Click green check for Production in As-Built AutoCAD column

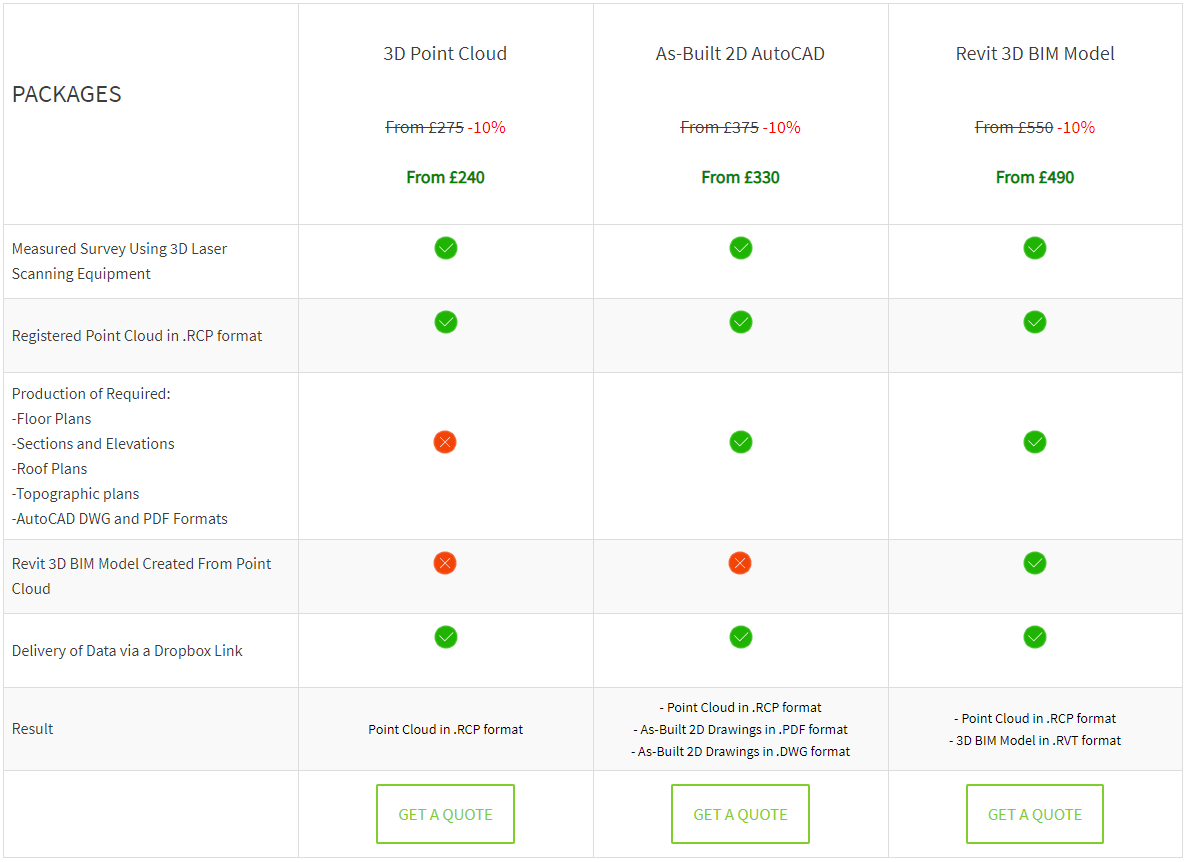(740, 442)
